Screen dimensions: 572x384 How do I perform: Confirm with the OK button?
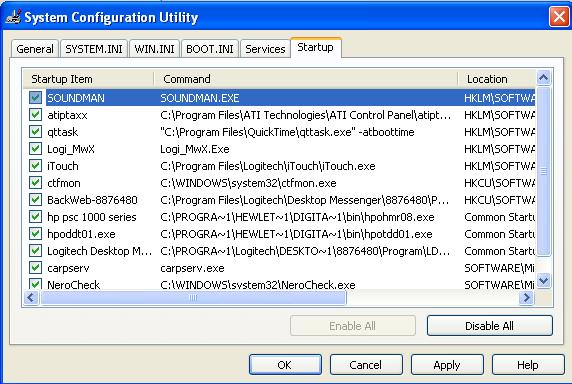coord(285,365)
